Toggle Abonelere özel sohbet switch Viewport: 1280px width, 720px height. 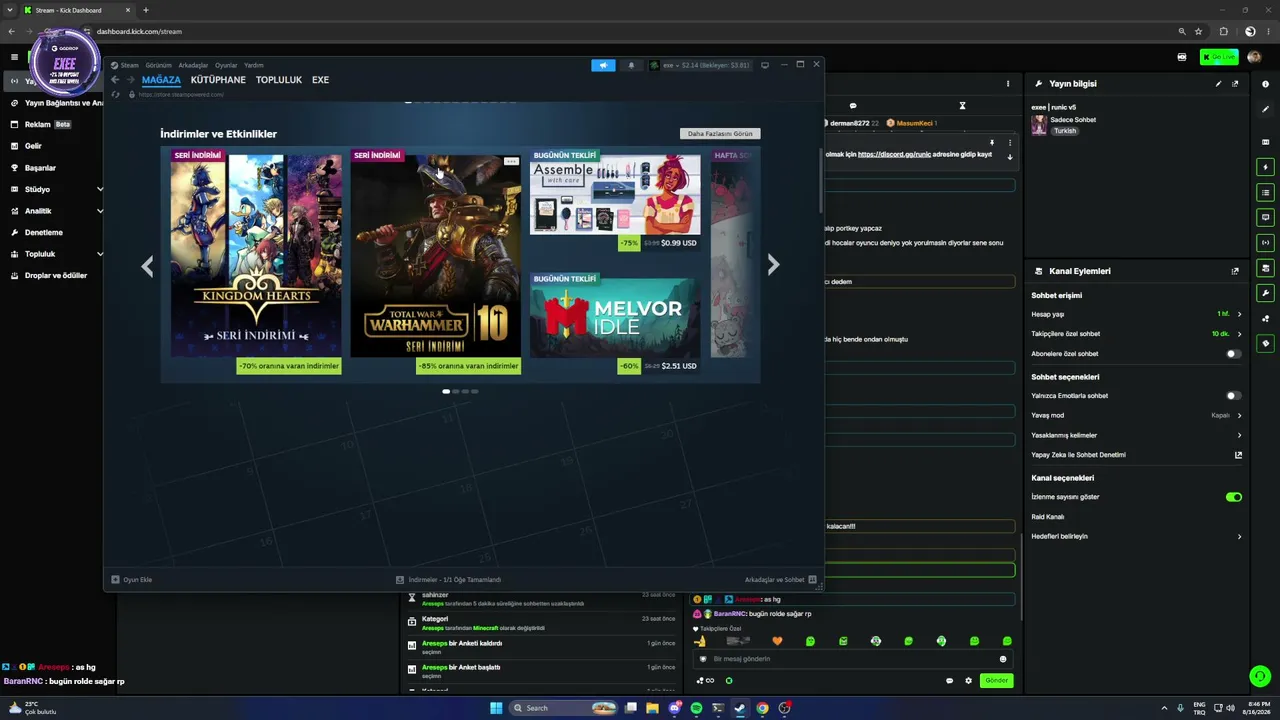[1233, 354]
